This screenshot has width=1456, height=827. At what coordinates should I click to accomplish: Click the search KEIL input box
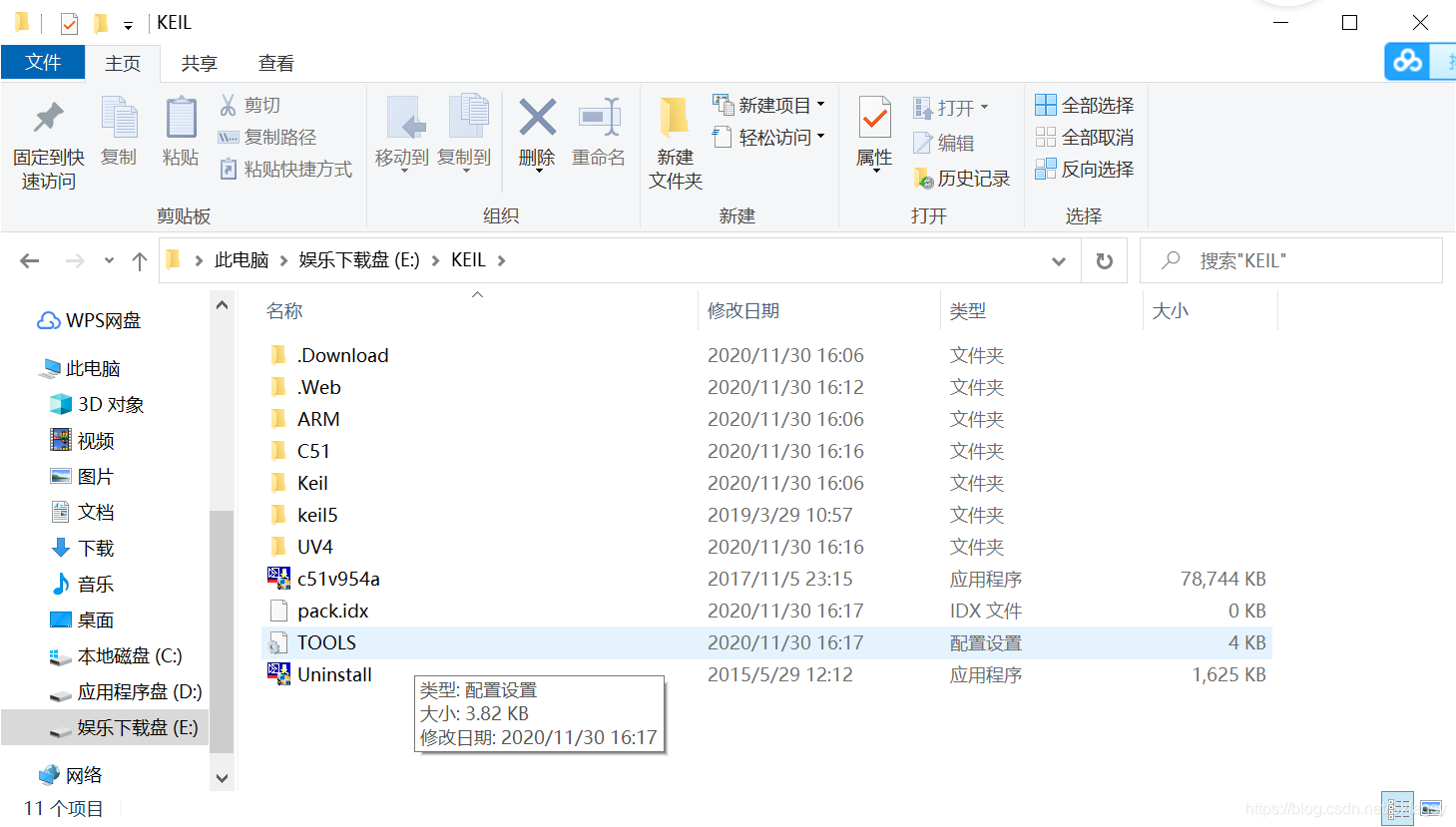pyautogui.click(x=1291, y=260)
